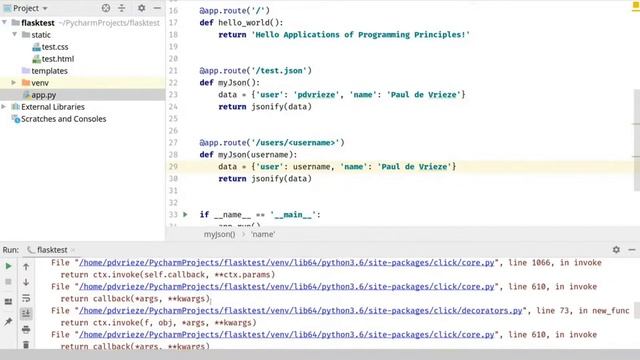Image resolution: width=640 pixels, height=360 pixels.
Task: Select the flasktest run tab
Action: click(x=52, y=250)
